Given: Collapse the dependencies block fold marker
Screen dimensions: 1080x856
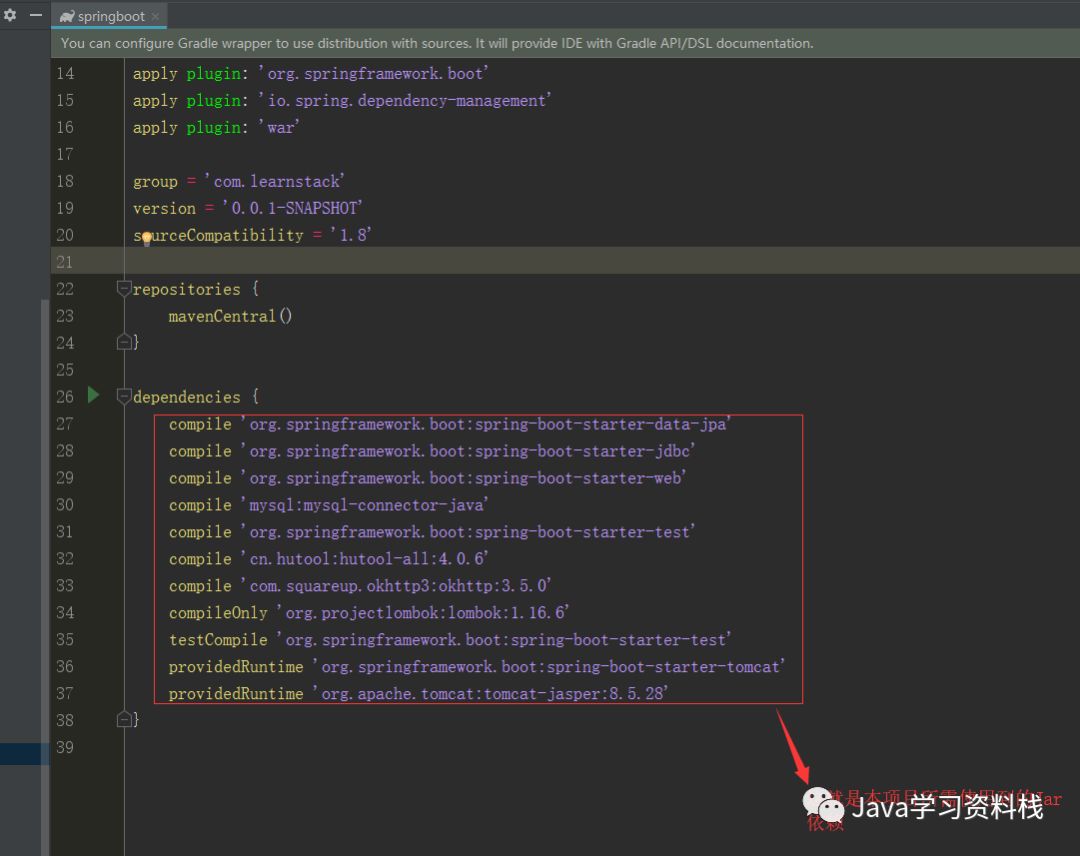Looking at the screenshot, I should [x=124, y=396].
